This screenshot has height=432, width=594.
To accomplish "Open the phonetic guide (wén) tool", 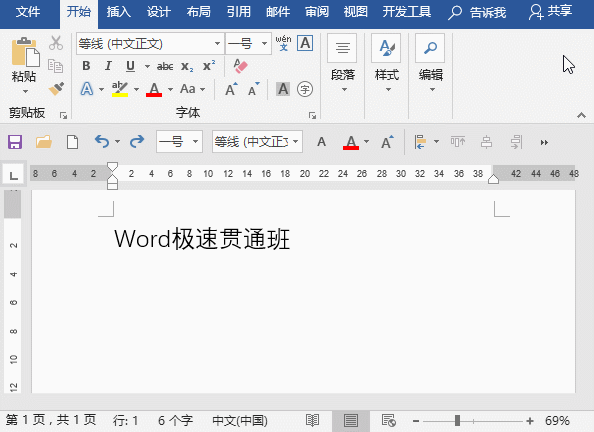I will point(283,43).
